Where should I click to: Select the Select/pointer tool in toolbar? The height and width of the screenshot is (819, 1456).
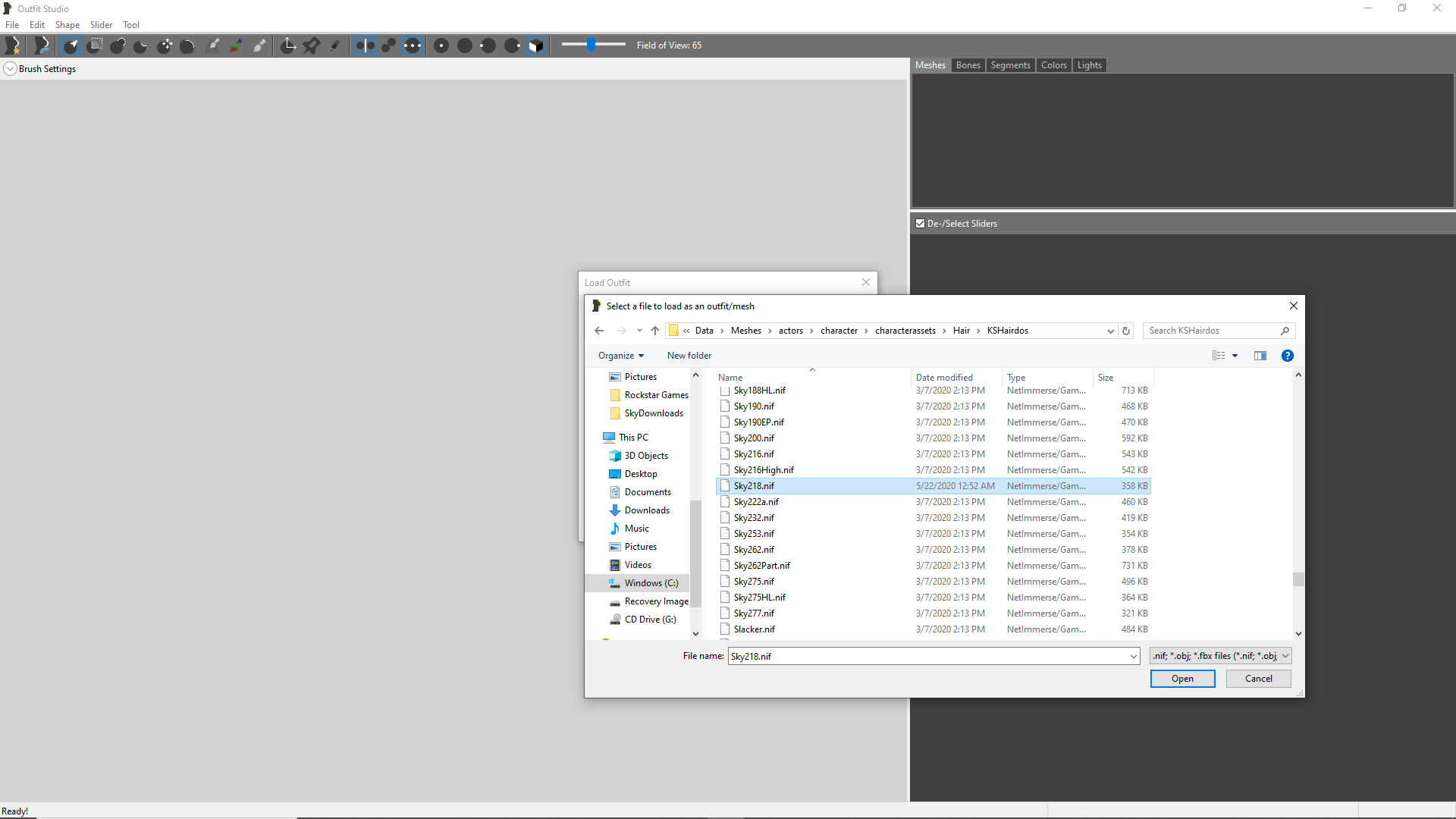coord(71,45)
